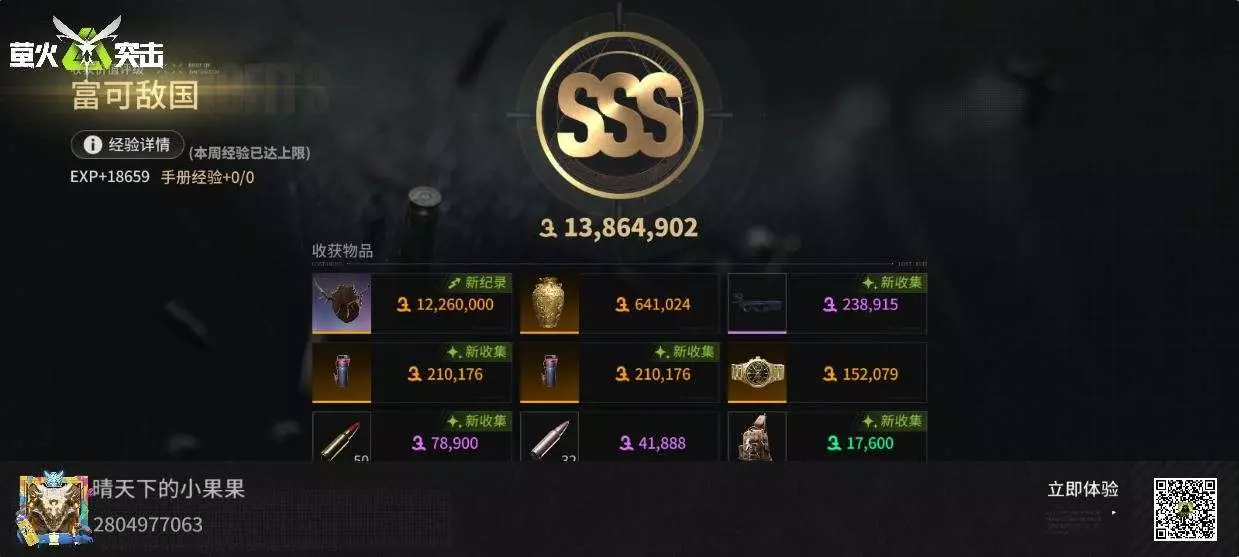The height and width of the screenshot is (557, 1239).
Task: Open the 经验详情 experience details button
Action: point(128,145)
